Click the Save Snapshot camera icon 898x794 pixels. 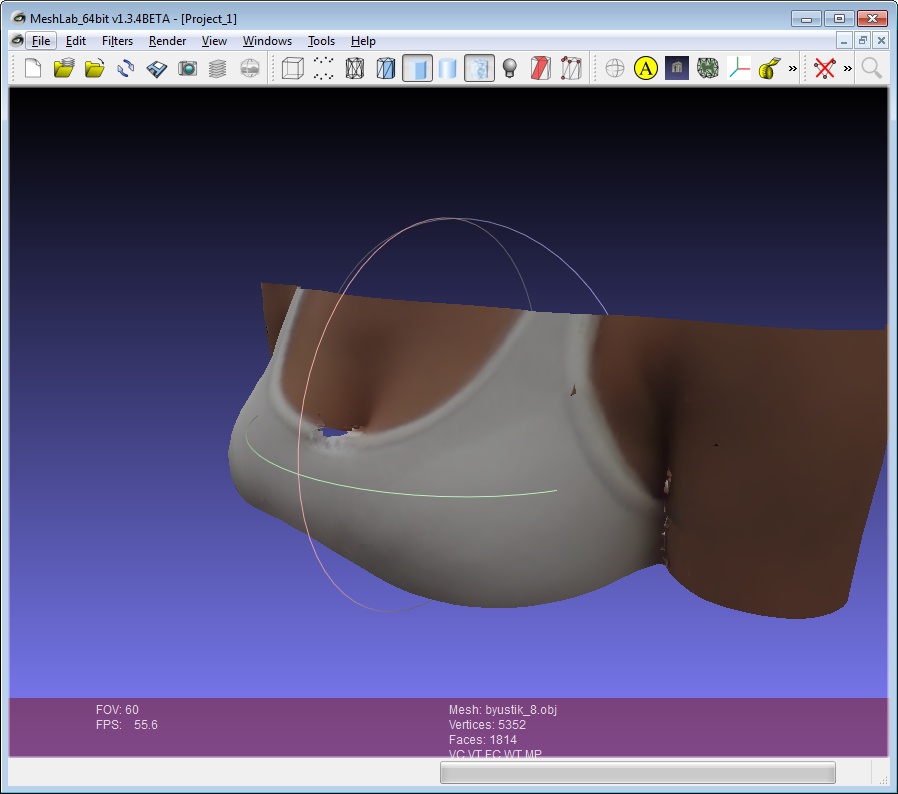[187, 68]
